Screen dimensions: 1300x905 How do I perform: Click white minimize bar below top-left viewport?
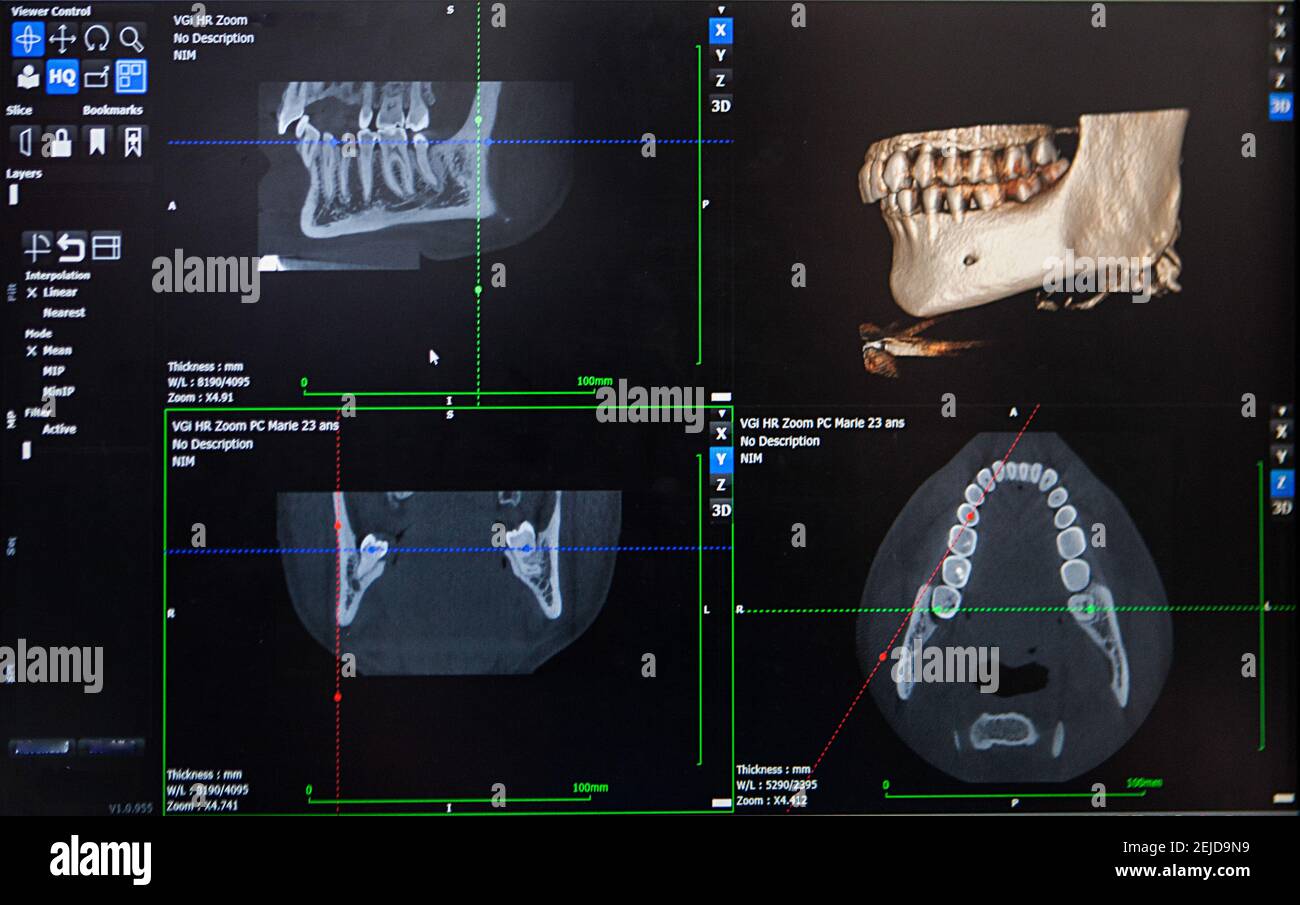720,397
